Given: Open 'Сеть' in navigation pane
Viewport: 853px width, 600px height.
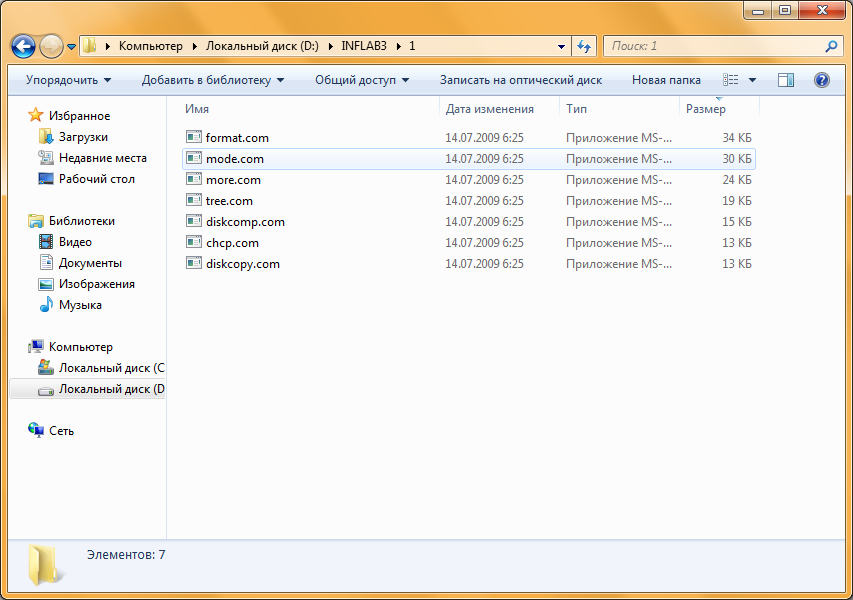Looking at the screenshot, I should coord(61,431).
